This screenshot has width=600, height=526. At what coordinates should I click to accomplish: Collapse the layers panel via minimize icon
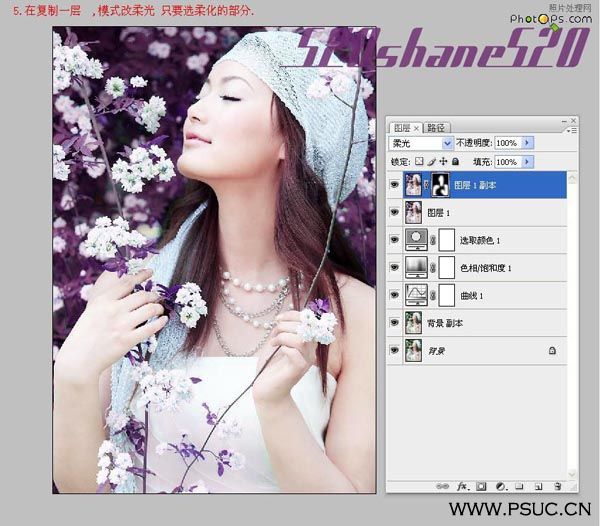pos(564,121)
